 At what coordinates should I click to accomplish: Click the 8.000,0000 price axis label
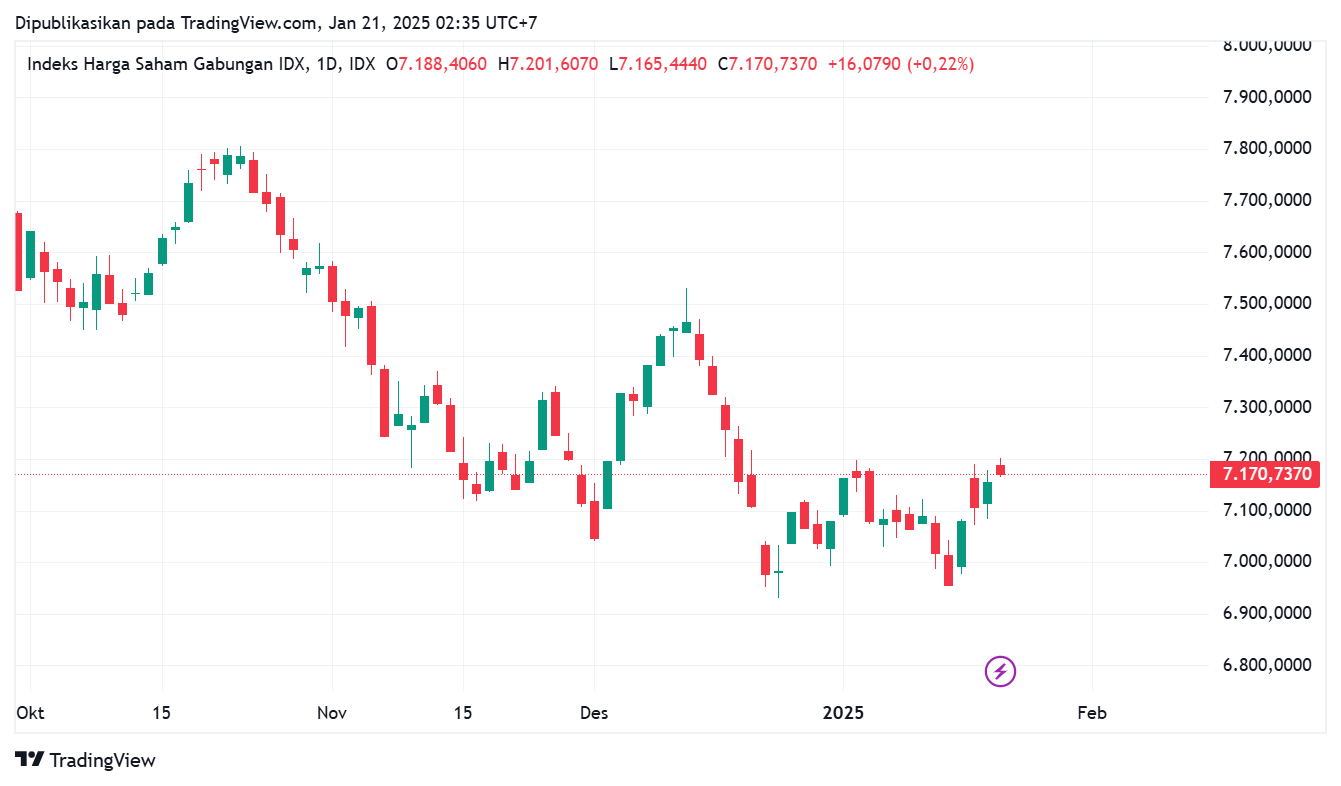pyautogui.click(x=1267, y=46)
